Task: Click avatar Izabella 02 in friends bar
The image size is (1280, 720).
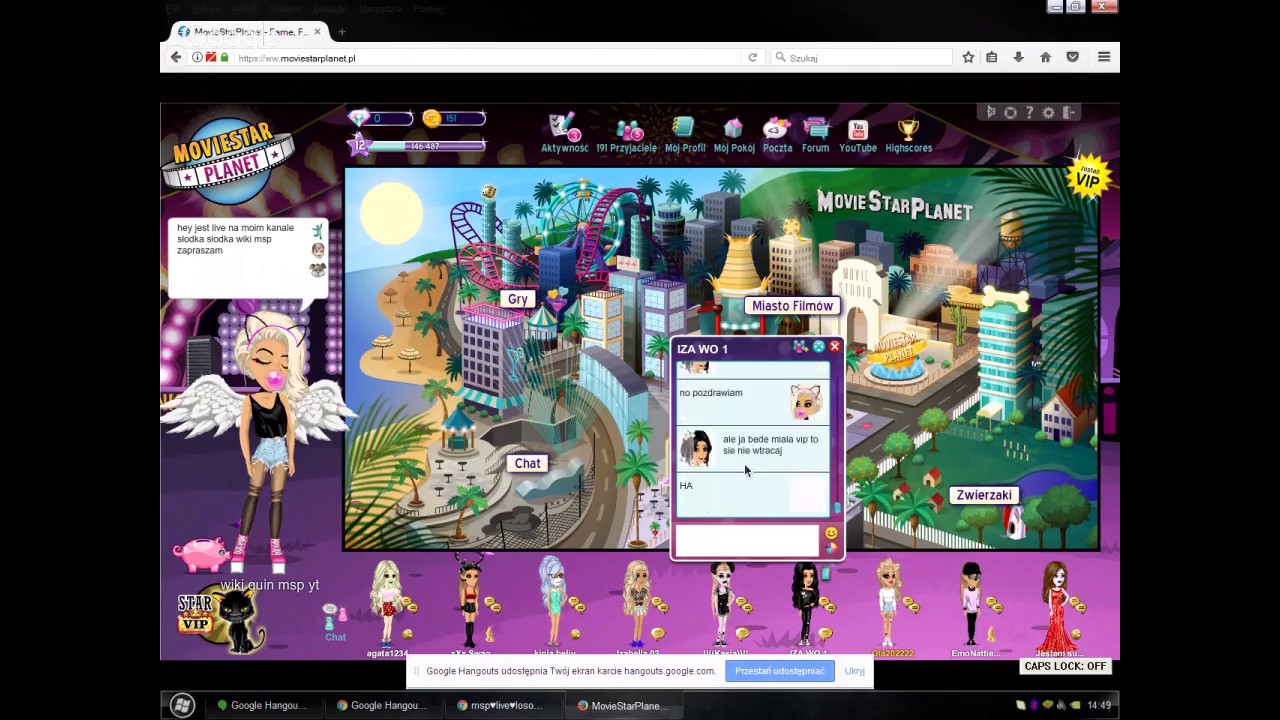Action: click(x=638, y=603)
